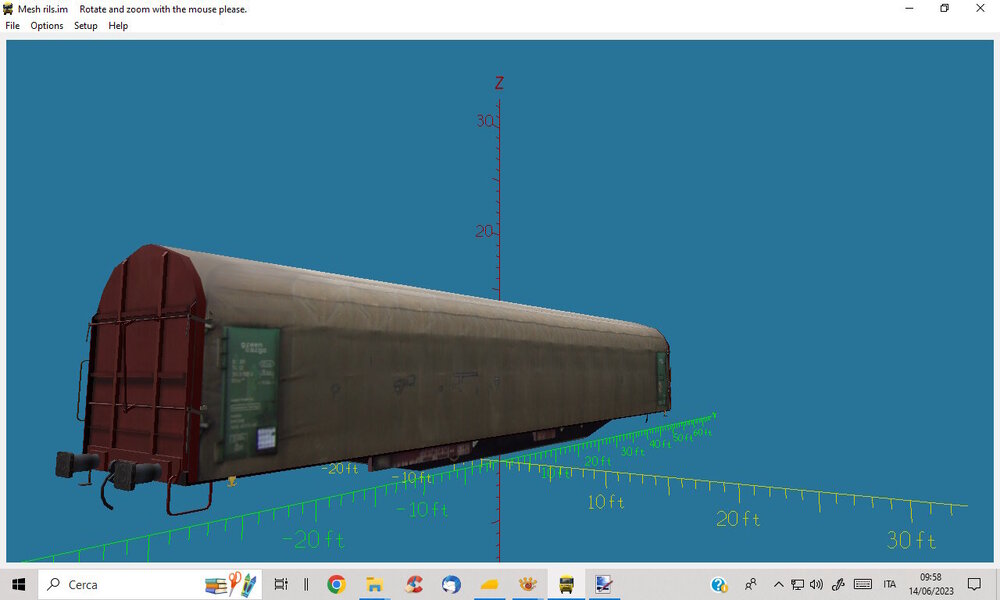This screenshot has height=600, width=1000.
Task: Expand hidden system tray icons chevron
Action: [x=778, y=584]
